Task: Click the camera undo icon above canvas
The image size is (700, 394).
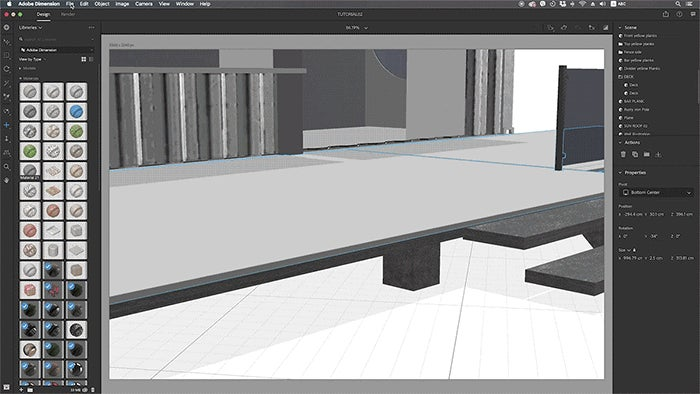Action: (x=564, y=28)
